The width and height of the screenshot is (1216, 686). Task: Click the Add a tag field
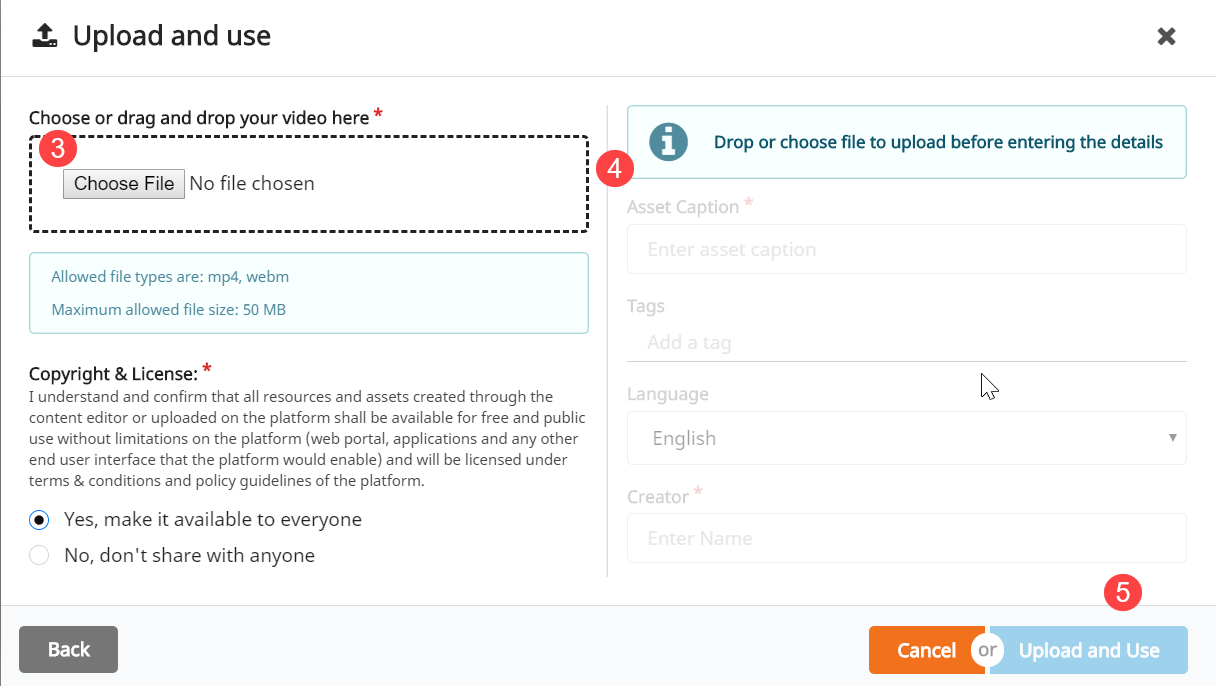pyautogui.click(x=905, y=342)
